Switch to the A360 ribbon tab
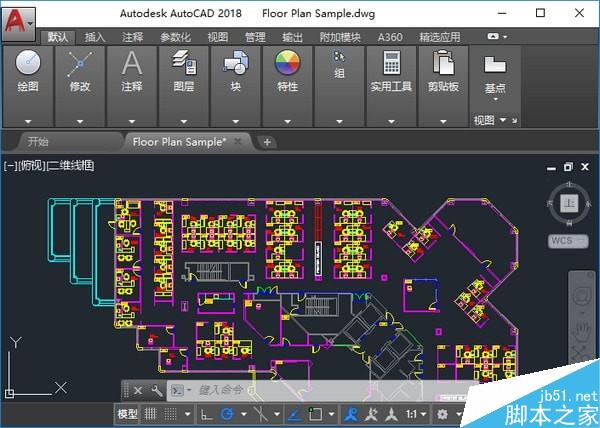Viewport: 600px width, 428px height. (390, 37)
